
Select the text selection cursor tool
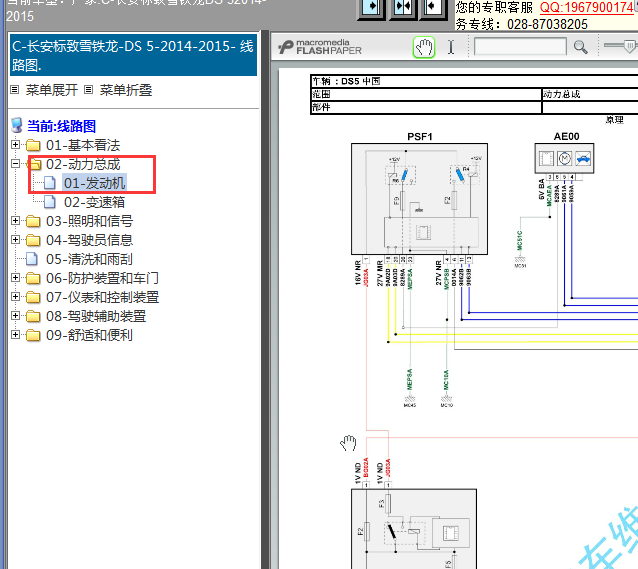[x=451, y=47]
